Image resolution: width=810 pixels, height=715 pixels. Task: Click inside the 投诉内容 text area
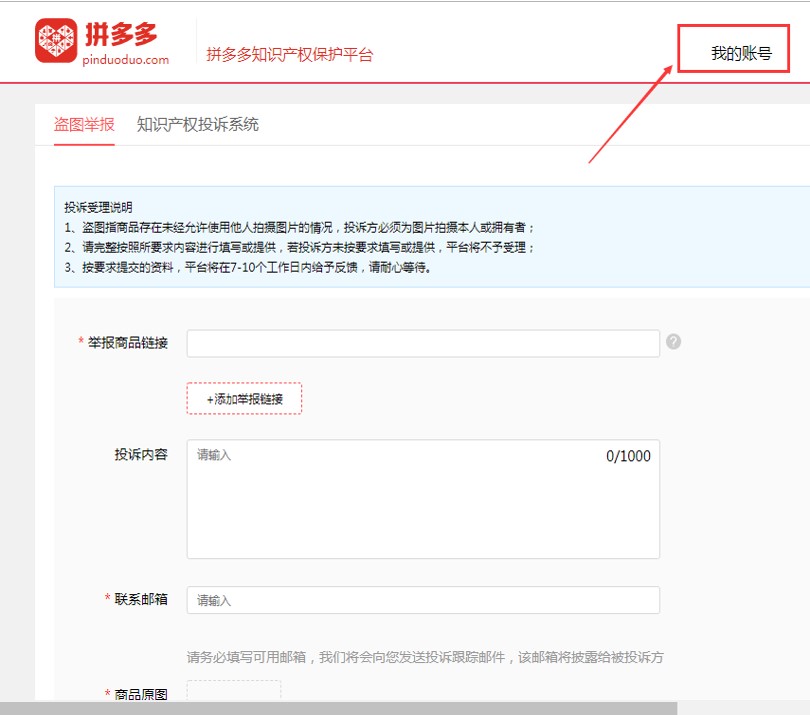(422, 505)
